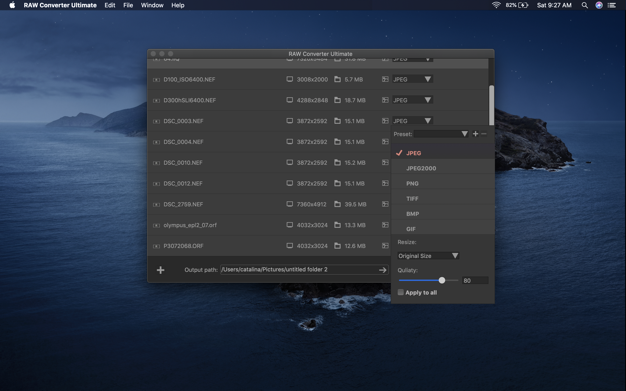Add files with the plus button
626x391 pixels.
[160, 270]
